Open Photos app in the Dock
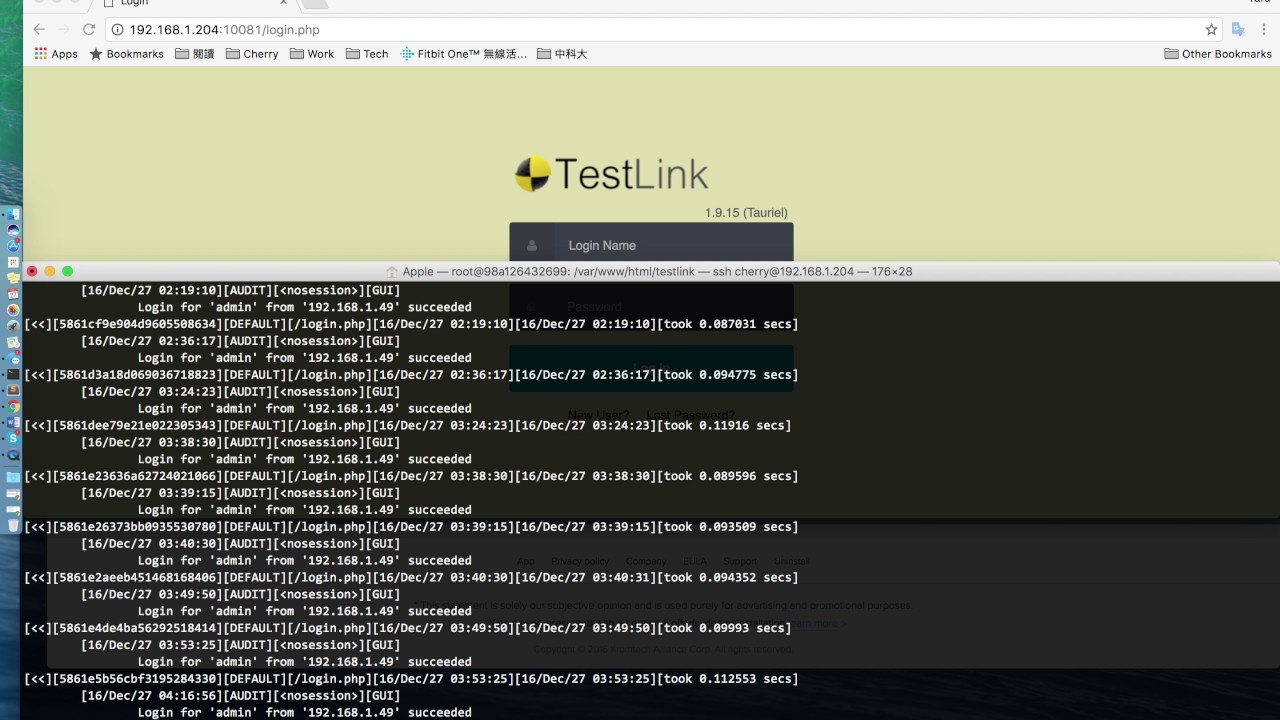This screenshot has height=720, width=1280. click(13, 309)
